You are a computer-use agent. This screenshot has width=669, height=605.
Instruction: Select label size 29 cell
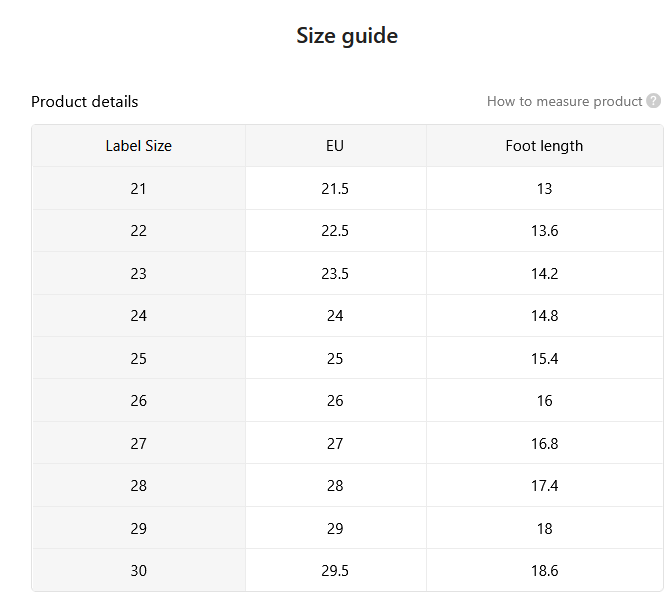pos(139,528)
